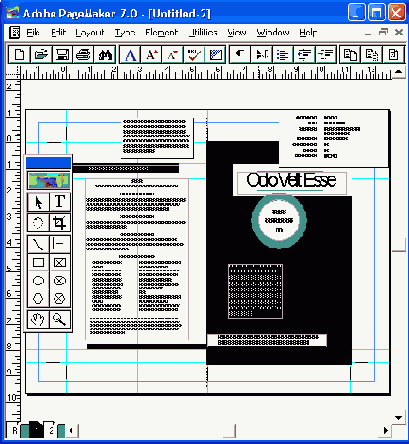
Task: Click the horizontal scrollbar right arrow
Action: pos(386,430)
